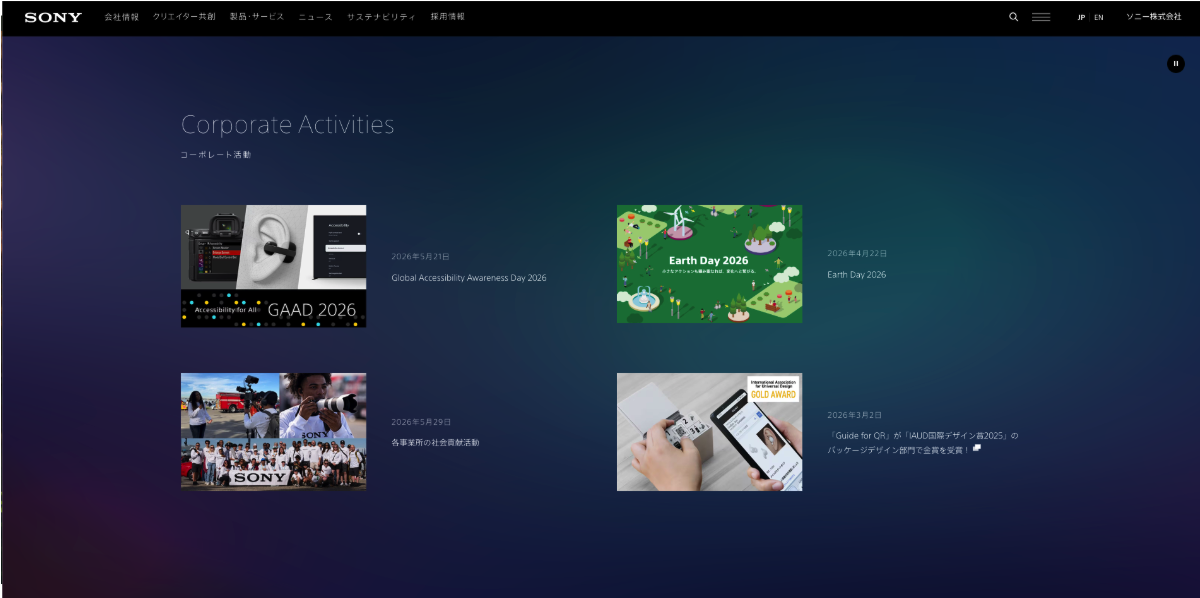Click the date 2026年3月2日
Image resolution: width=1200 pixels, height=598 pixels.
tap(855, 414)
